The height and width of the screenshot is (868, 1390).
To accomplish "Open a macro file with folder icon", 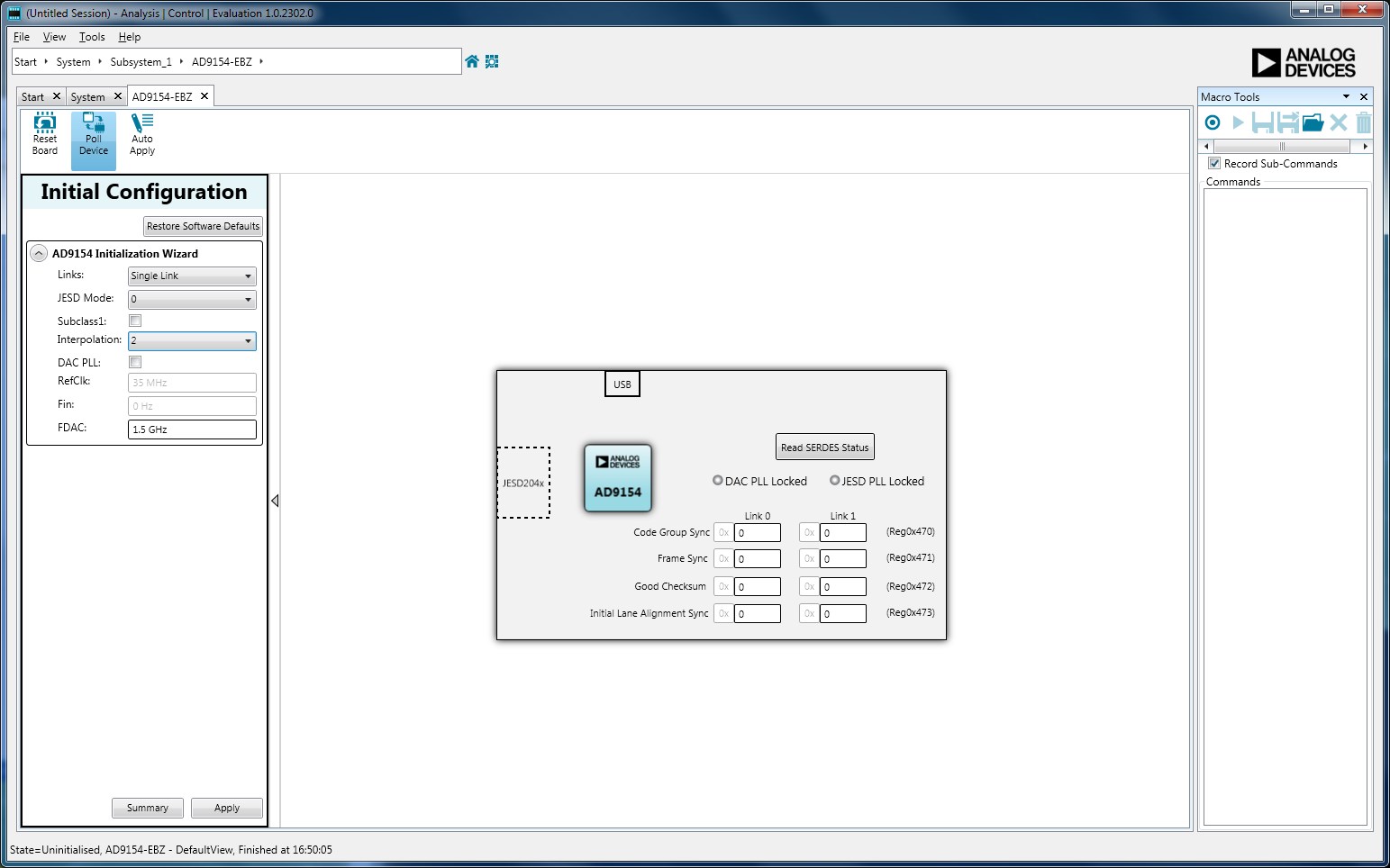I will [x=1313, y=122].
